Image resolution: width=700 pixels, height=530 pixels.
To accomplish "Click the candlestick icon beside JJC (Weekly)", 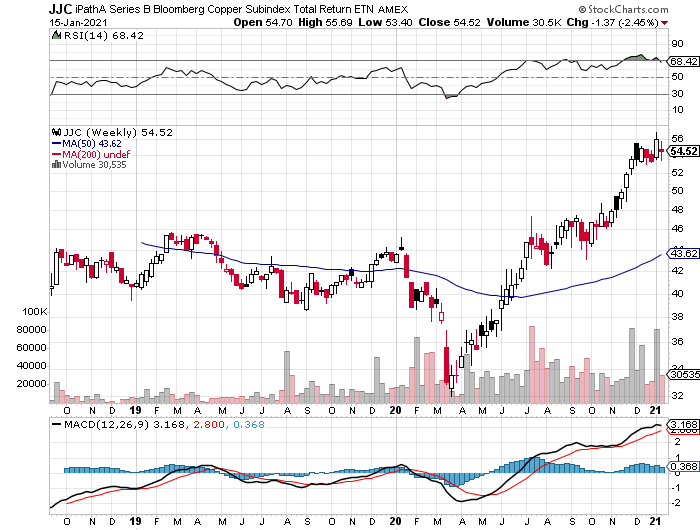I will pyautogui.click(x=56, y=132).
